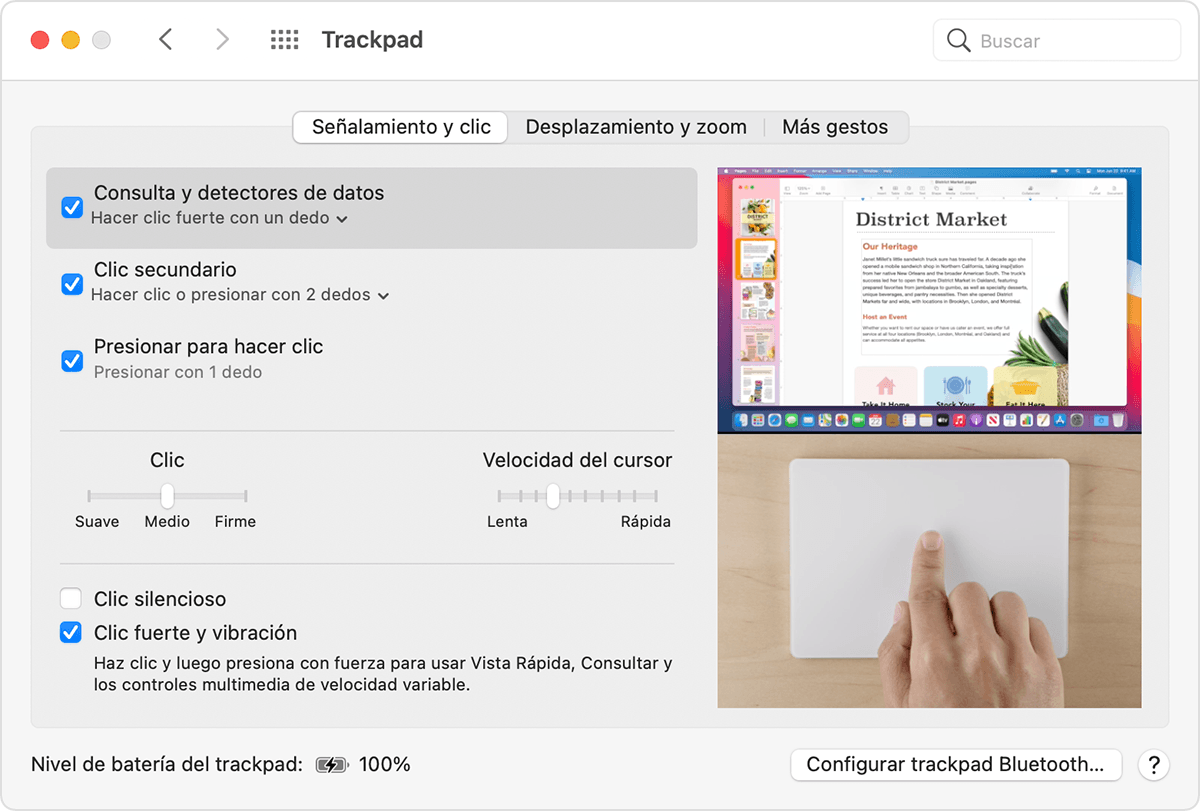Focus the Buscar search field

coord(1057,41)
